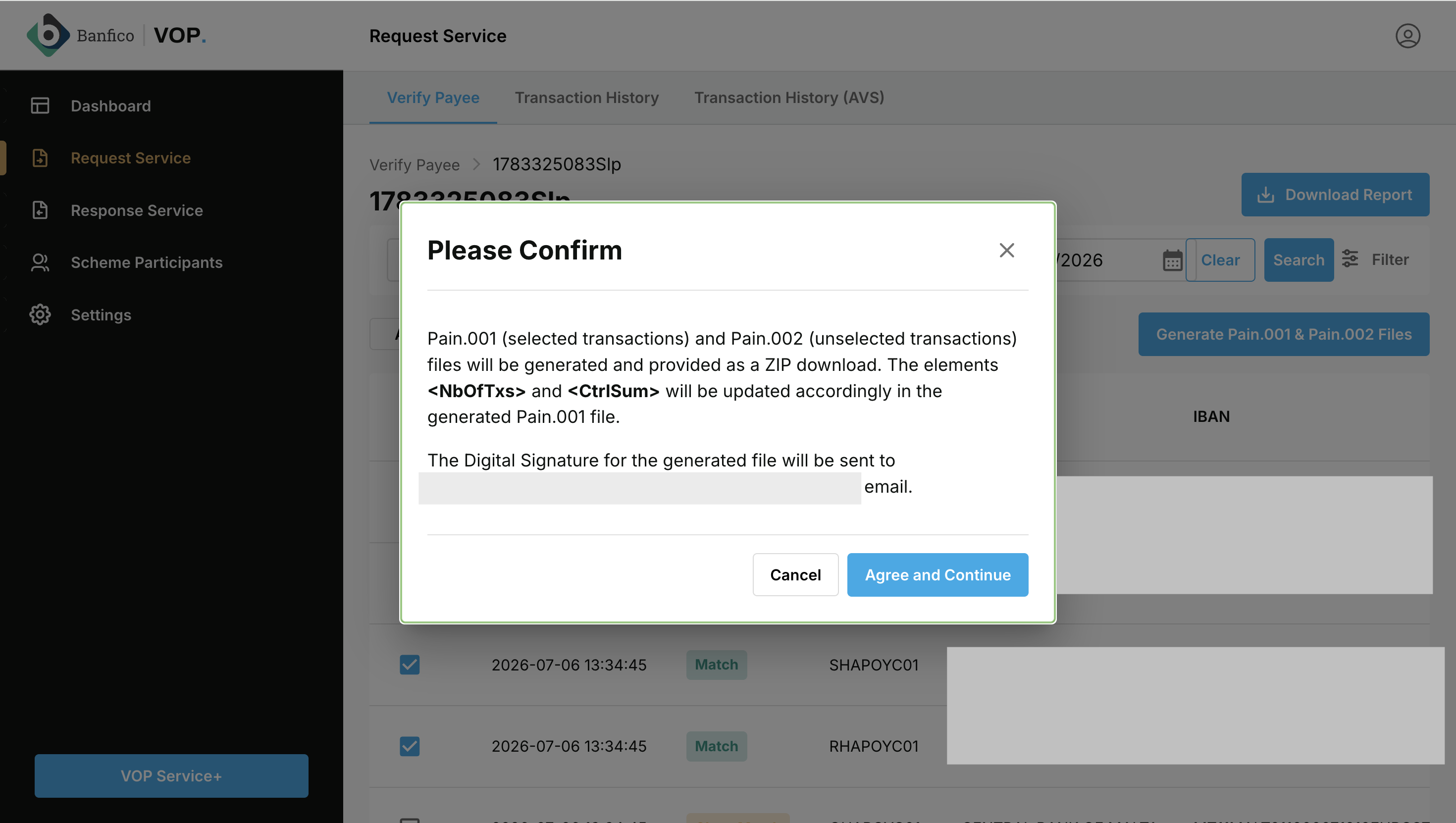The width and height of the screenshot is (1456, 823).
Task: Click Agree and Continue button
Action: 937,574
